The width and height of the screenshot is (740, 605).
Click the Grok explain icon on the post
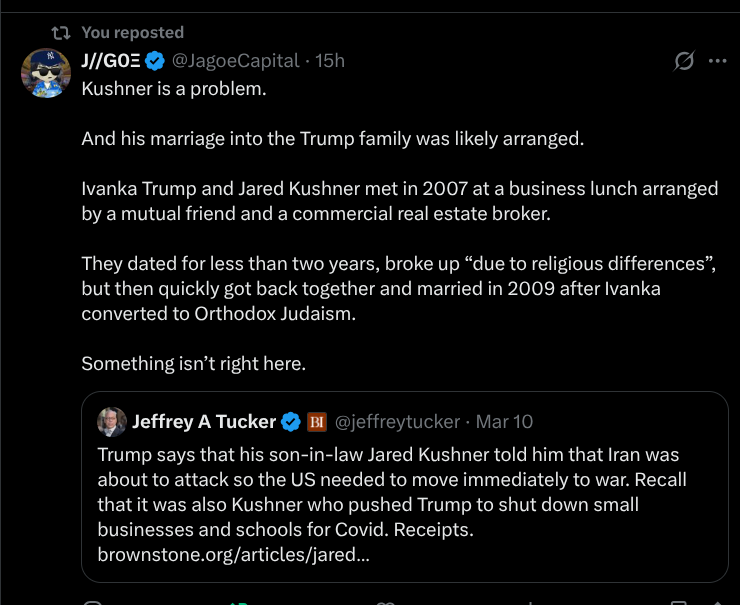(684, 61)
